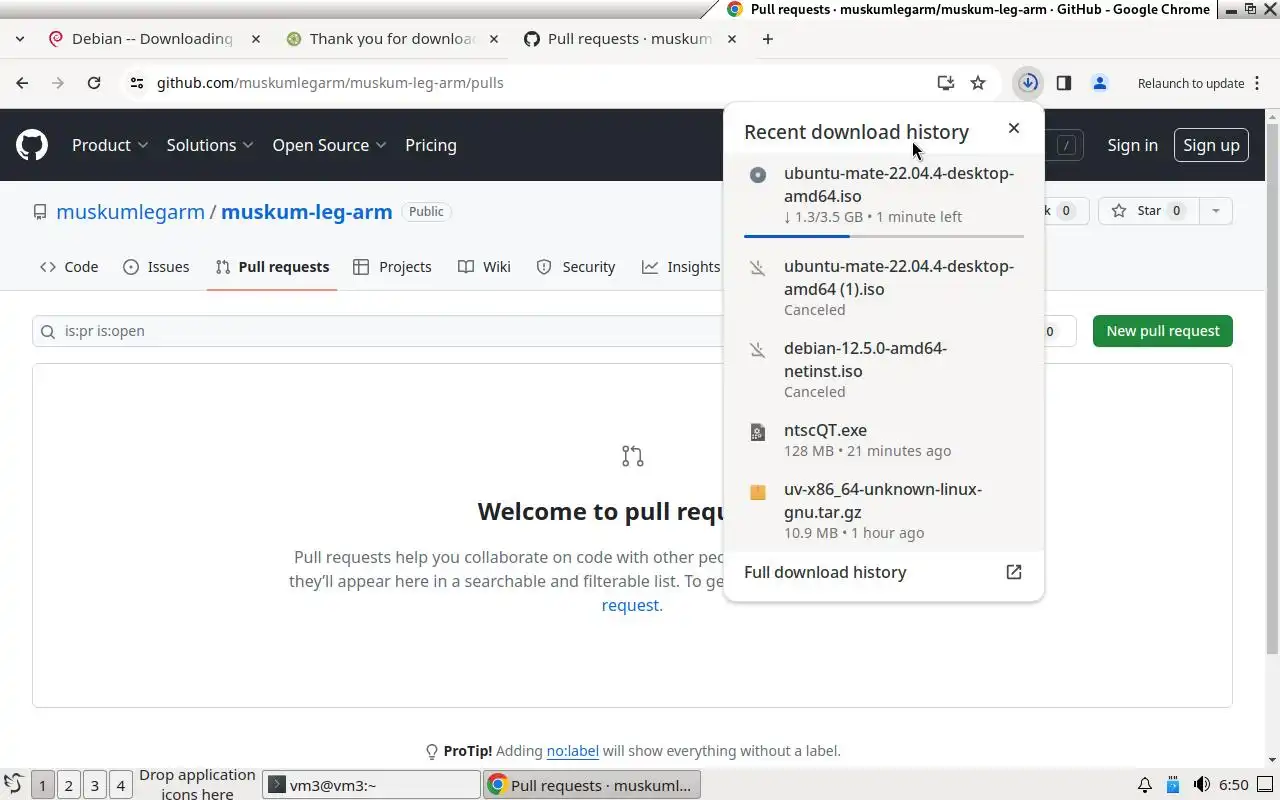Screen dimensions: 1280x800
Task: Click the address bar URL
Action: click(x=330, y=83)
